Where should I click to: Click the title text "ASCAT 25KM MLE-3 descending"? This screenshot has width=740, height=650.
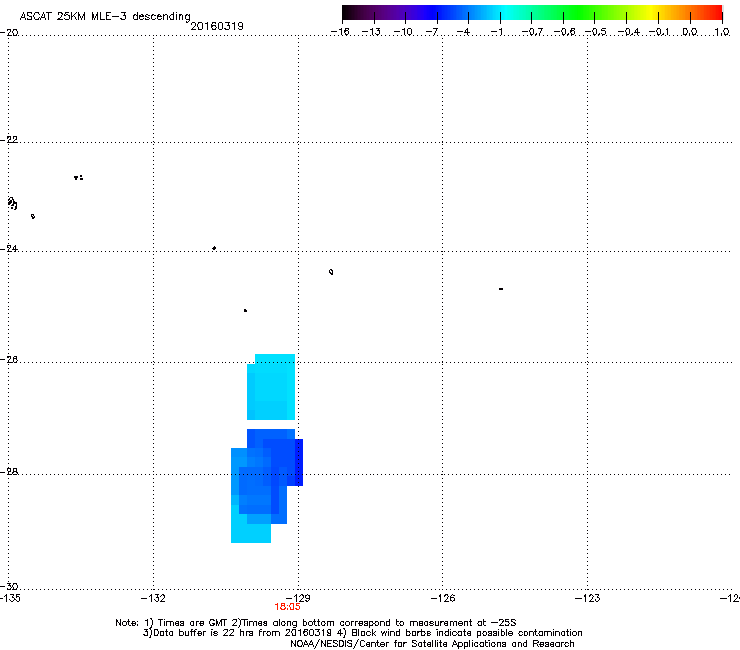tap(105, 17)
